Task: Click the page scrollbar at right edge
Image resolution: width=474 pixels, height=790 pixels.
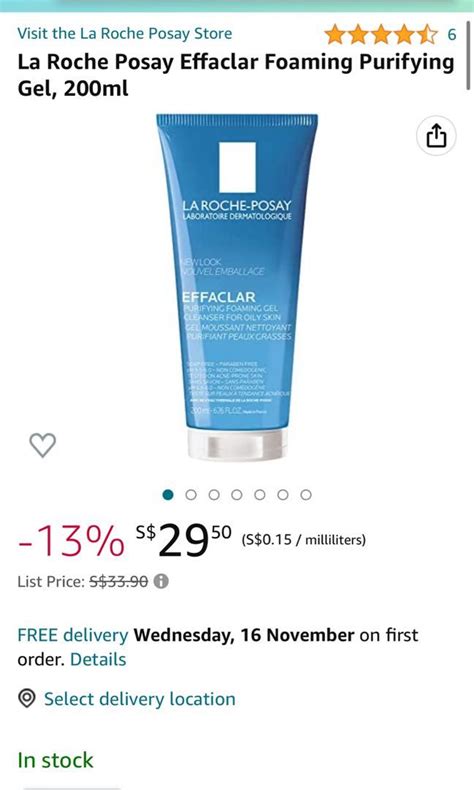Action: tap(469, 55)
